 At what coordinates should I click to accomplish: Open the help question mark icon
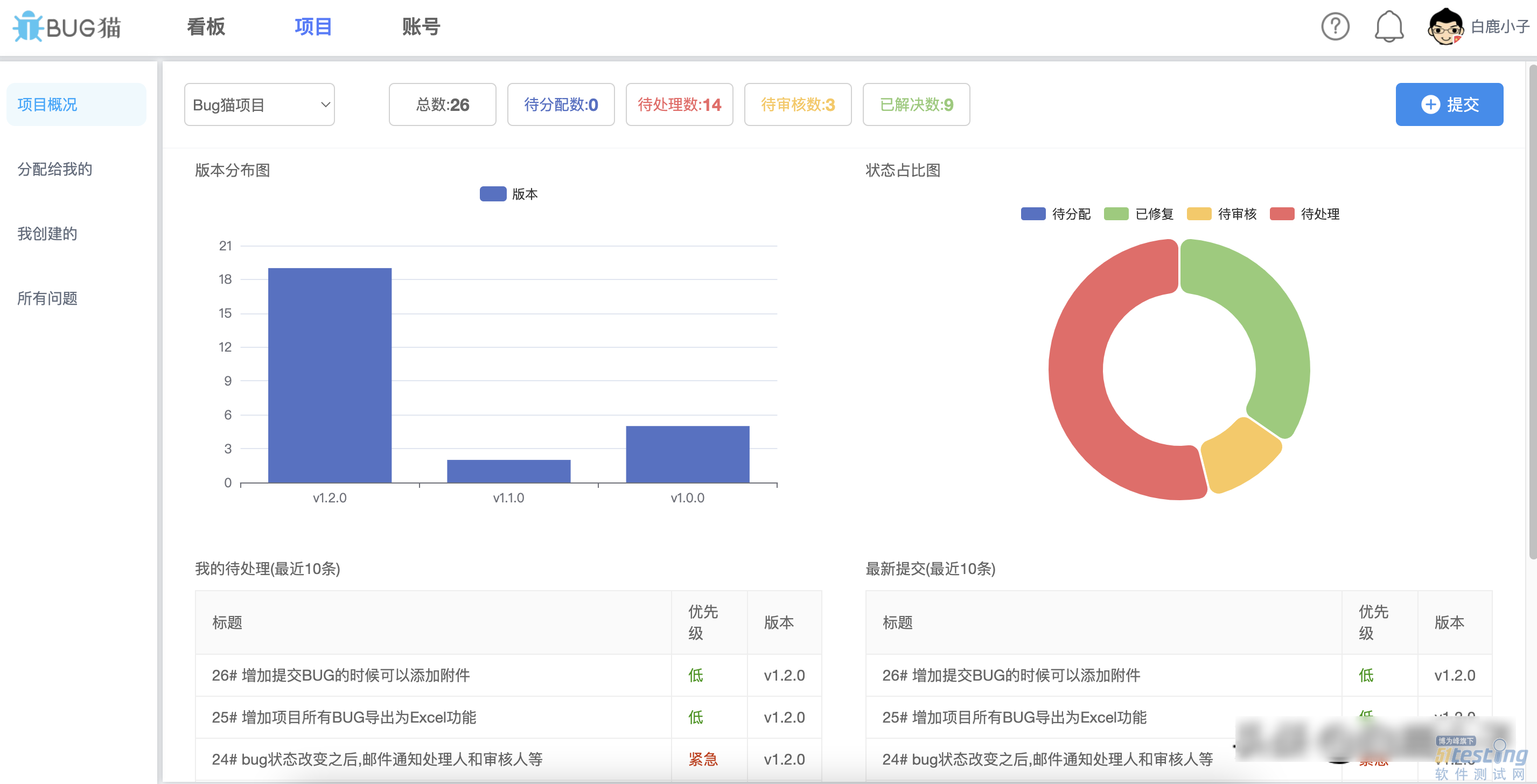point(1335,27)
